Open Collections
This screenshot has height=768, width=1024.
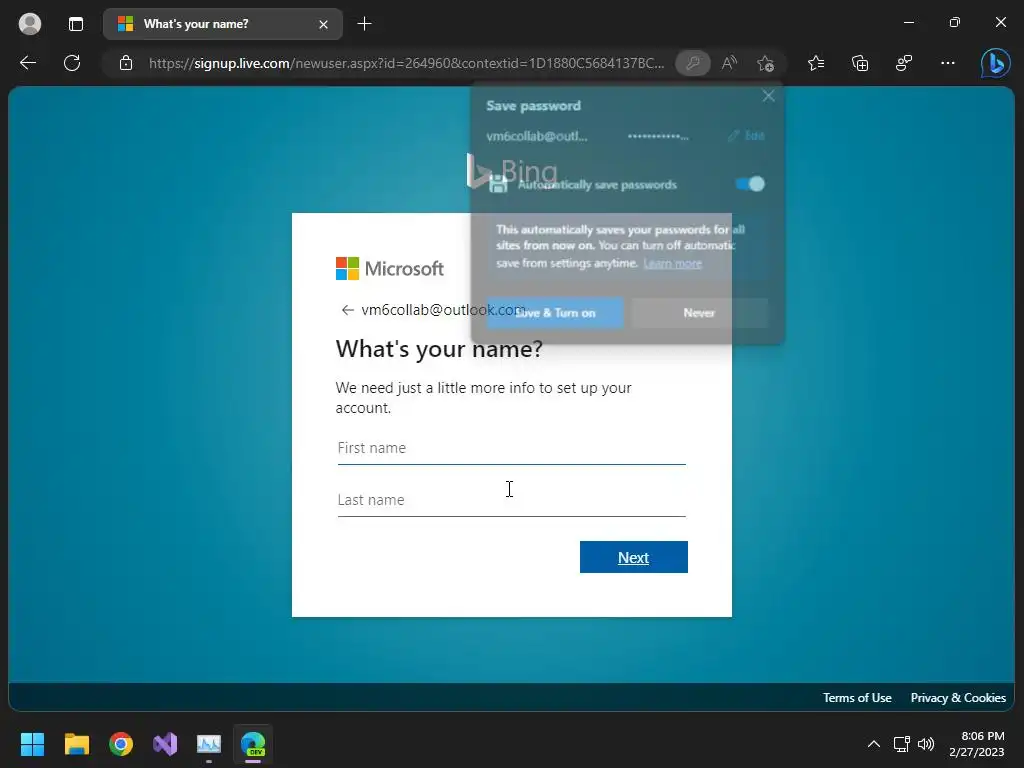[x=860, y=63]
